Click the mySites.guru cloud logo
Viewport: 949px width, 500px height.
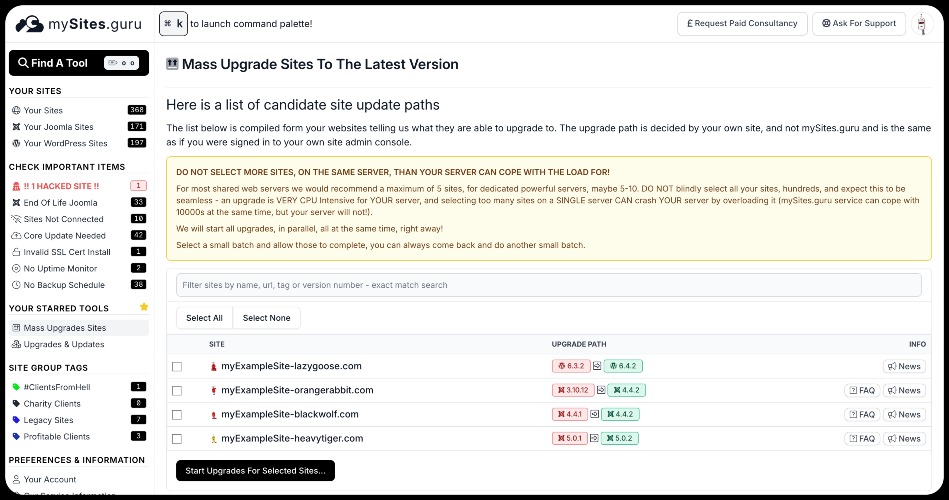(29, 24)
